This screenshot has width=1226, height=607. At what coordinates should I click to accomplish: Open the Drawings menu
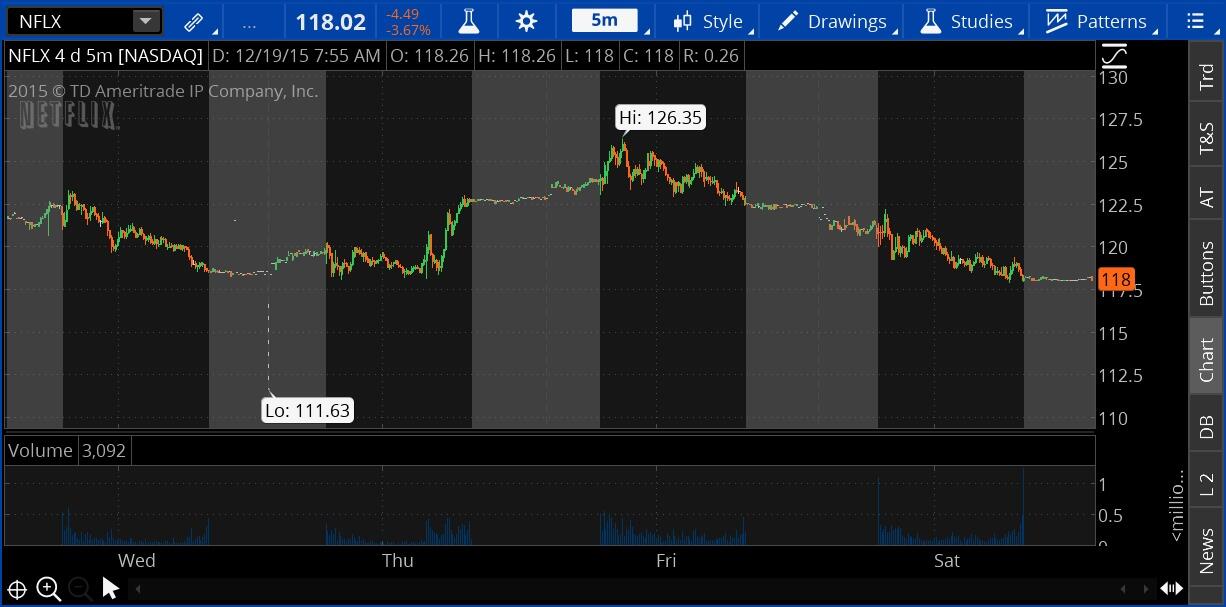click(833, 21)
